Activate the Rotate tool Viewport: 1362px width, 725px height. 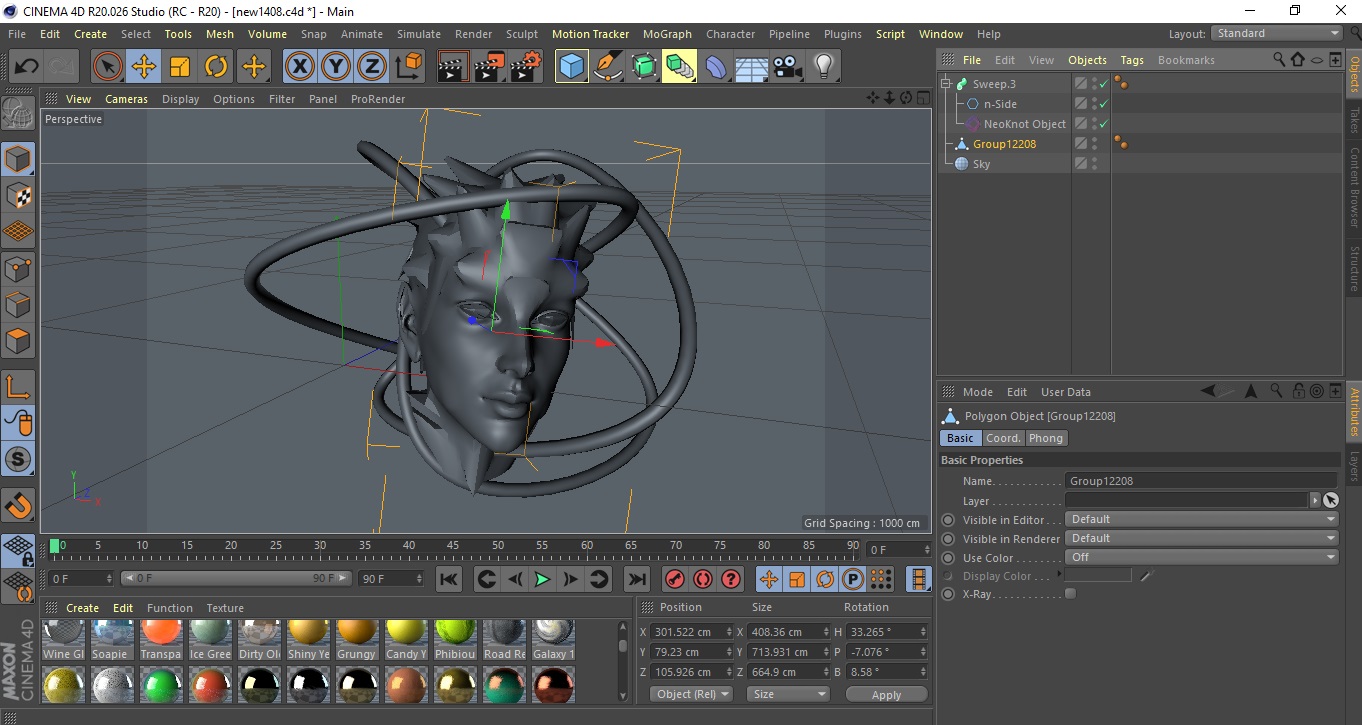pos(216,67)
